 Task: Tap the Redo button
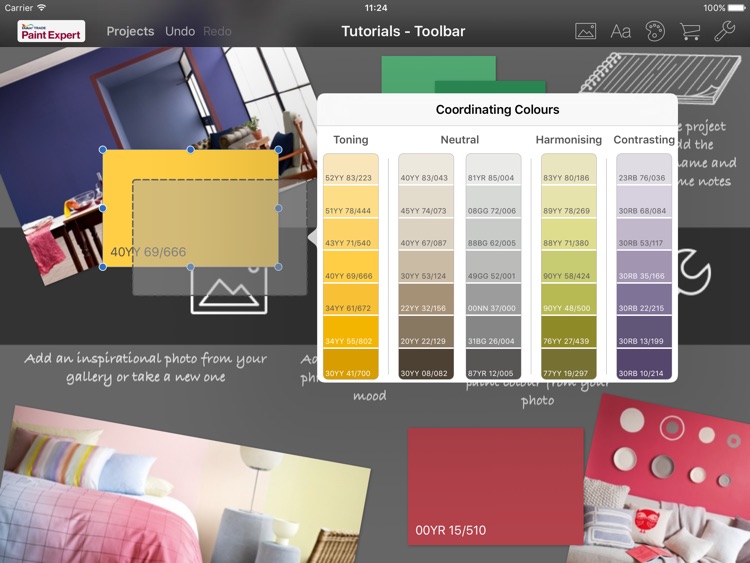[217, 31]
